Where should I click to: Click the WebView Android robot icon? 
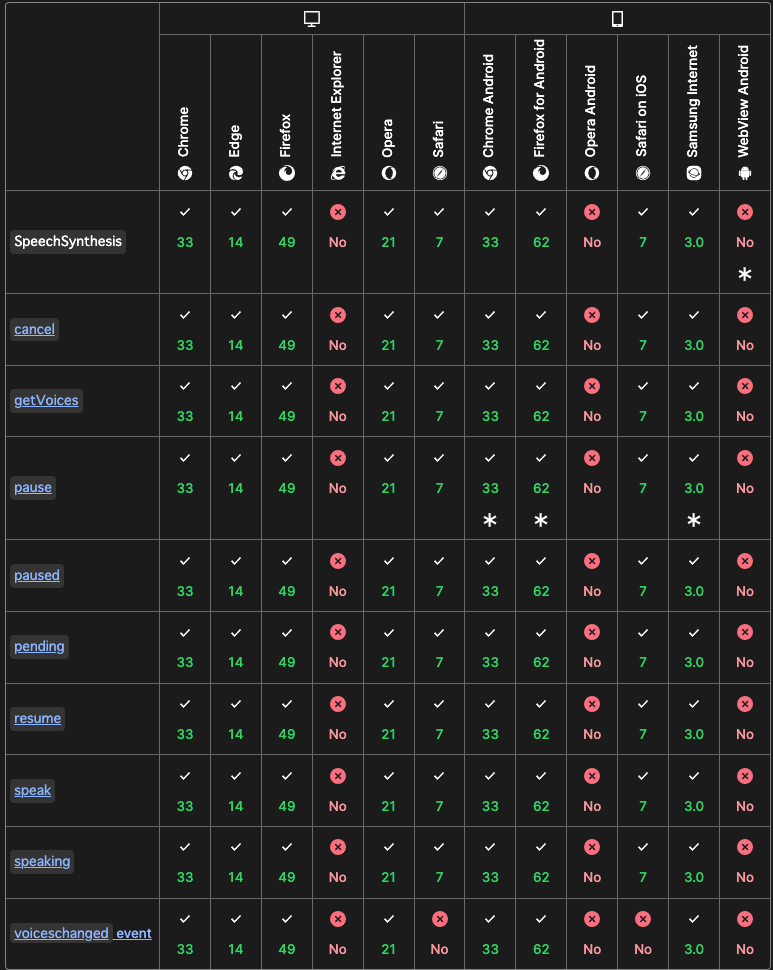[x=744, y=173]
